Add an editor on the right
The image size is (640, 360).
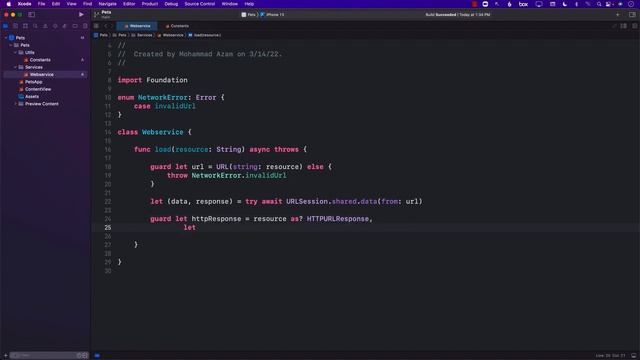pyautogui.click(x=634, y=26)
